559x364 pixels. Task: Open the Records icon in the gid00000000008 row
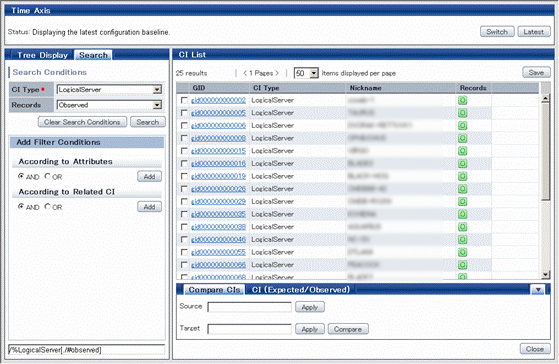pos(462,138)
